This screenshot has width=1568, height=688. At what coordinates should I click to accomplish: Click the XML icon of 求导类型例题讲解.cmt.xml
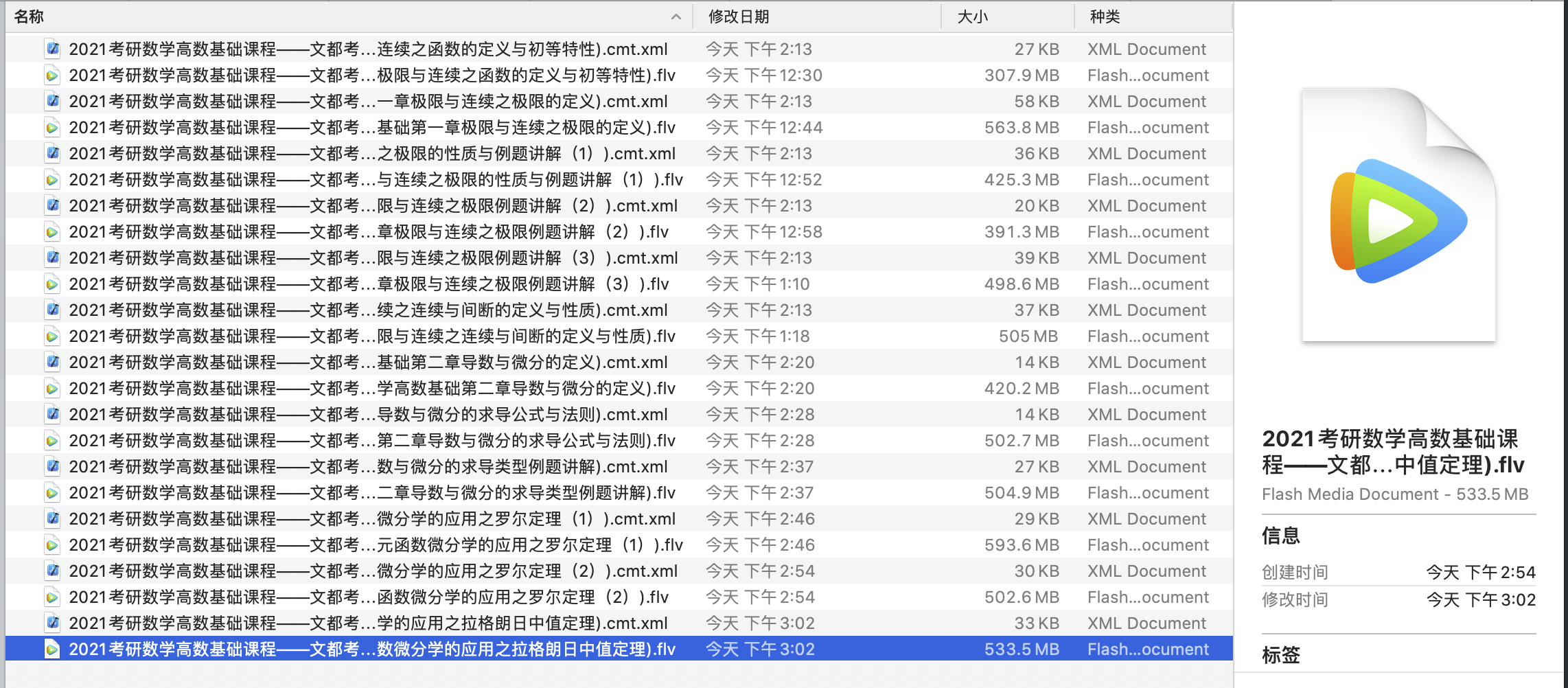pos(52,466)
